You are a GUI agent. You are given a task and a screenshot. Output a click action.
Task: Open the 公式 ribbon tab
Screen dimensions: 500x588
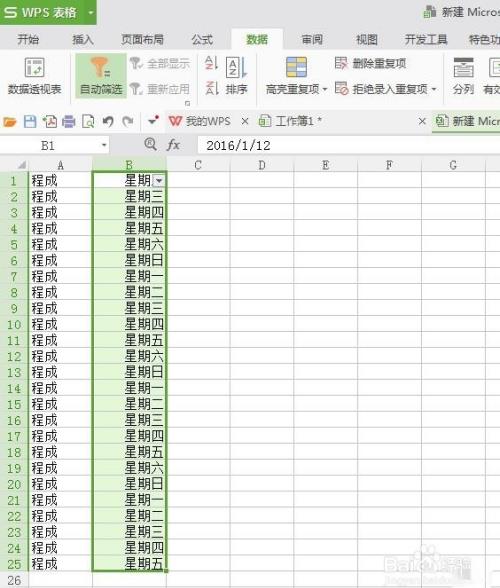pos(202,39)
